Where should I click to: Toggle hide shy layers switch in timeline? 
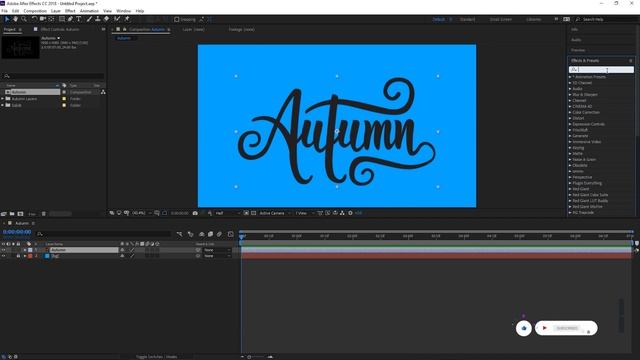(x=201, y=234)
